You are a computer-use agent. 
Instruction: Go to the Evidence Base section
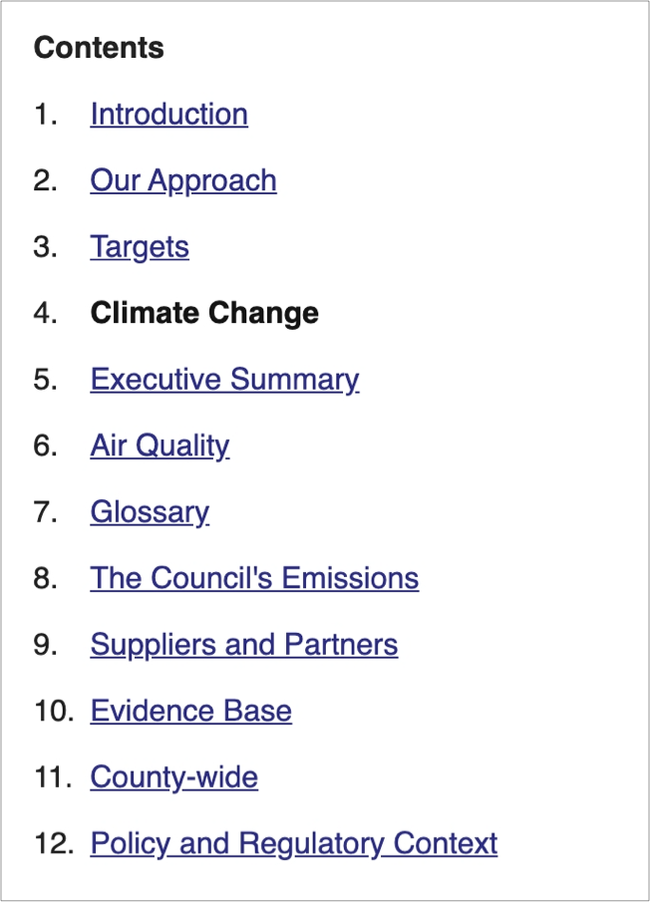pyautogui.click(x=191, y=711)
